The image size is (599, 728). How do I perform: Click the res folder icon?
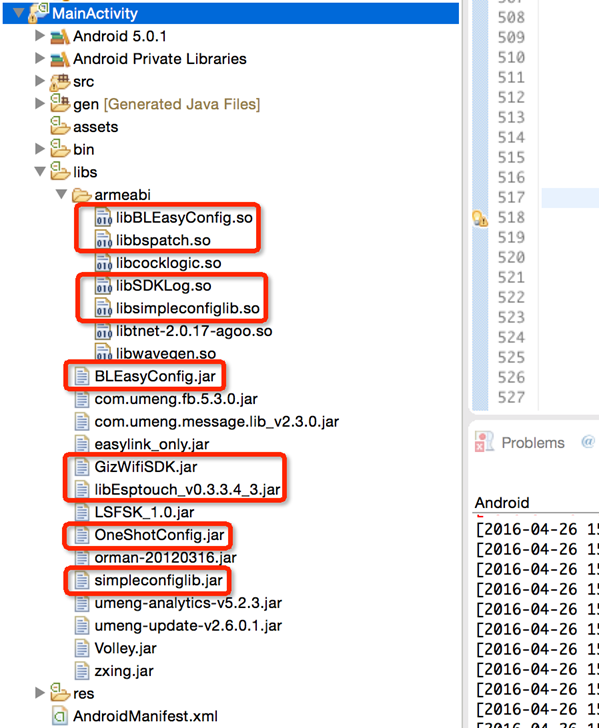click(60, 692)
